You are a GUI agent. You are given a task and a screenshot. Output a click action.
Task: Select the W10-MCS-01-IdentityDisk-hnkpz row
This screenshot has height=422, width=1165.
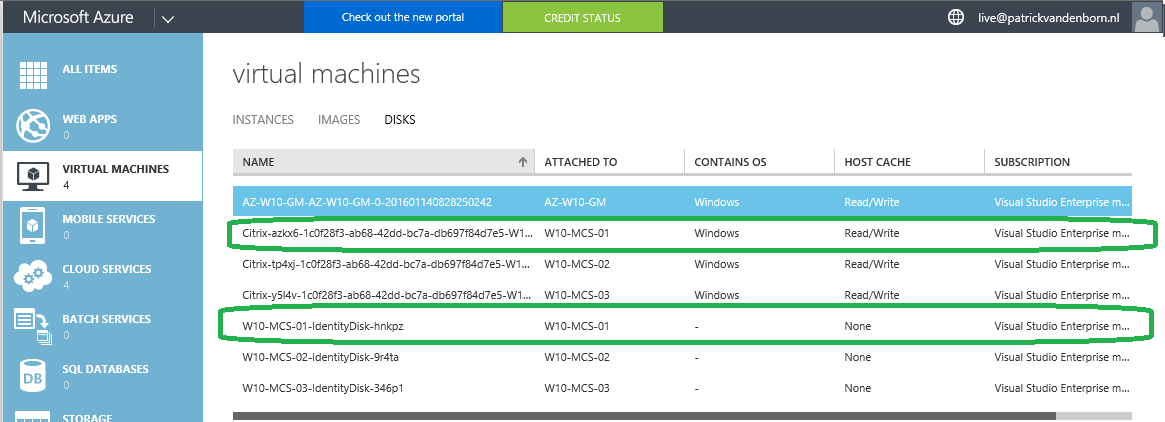click(x=682, y=326)
